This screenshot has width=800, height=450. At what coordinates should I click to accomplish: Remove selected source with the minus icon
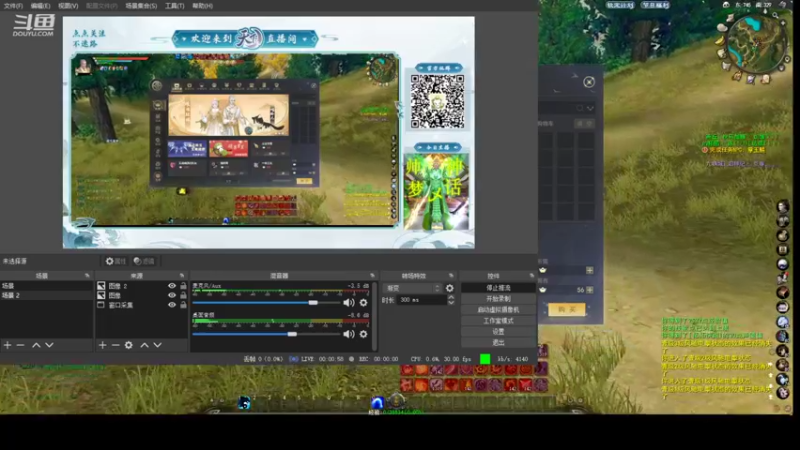pos(115,345)
